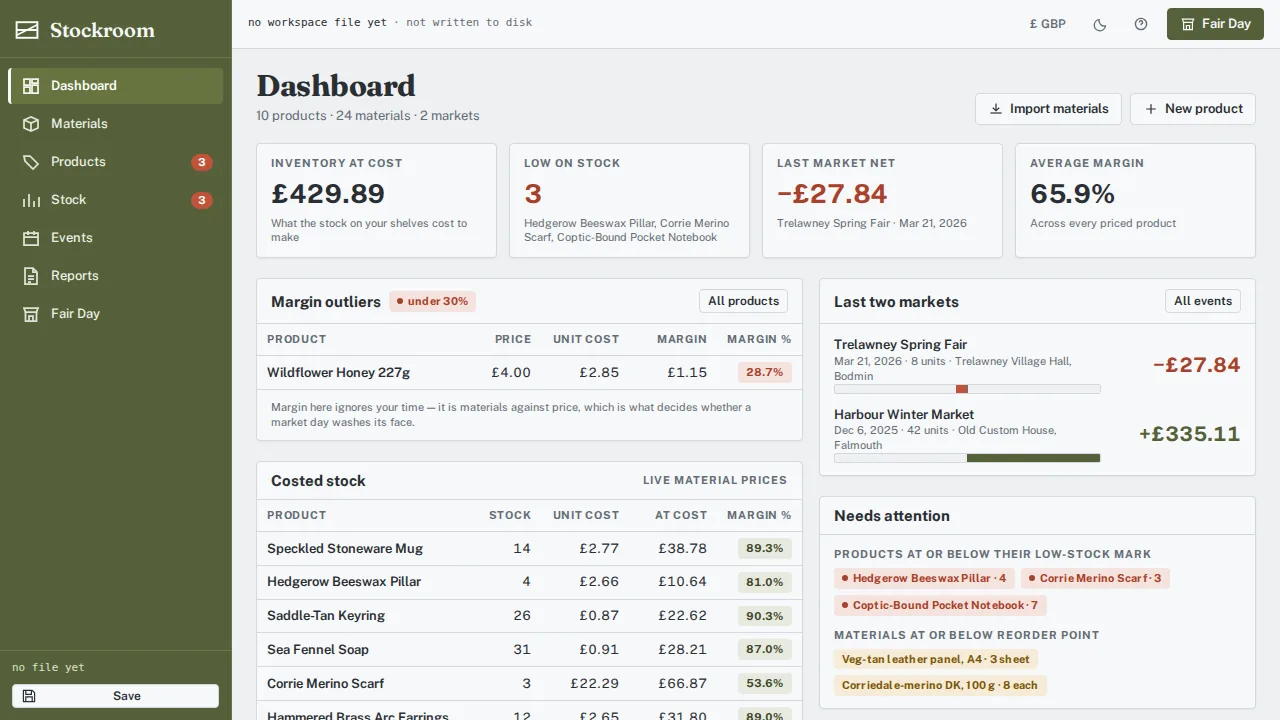Toggle dark mode moon icon

1100,24
